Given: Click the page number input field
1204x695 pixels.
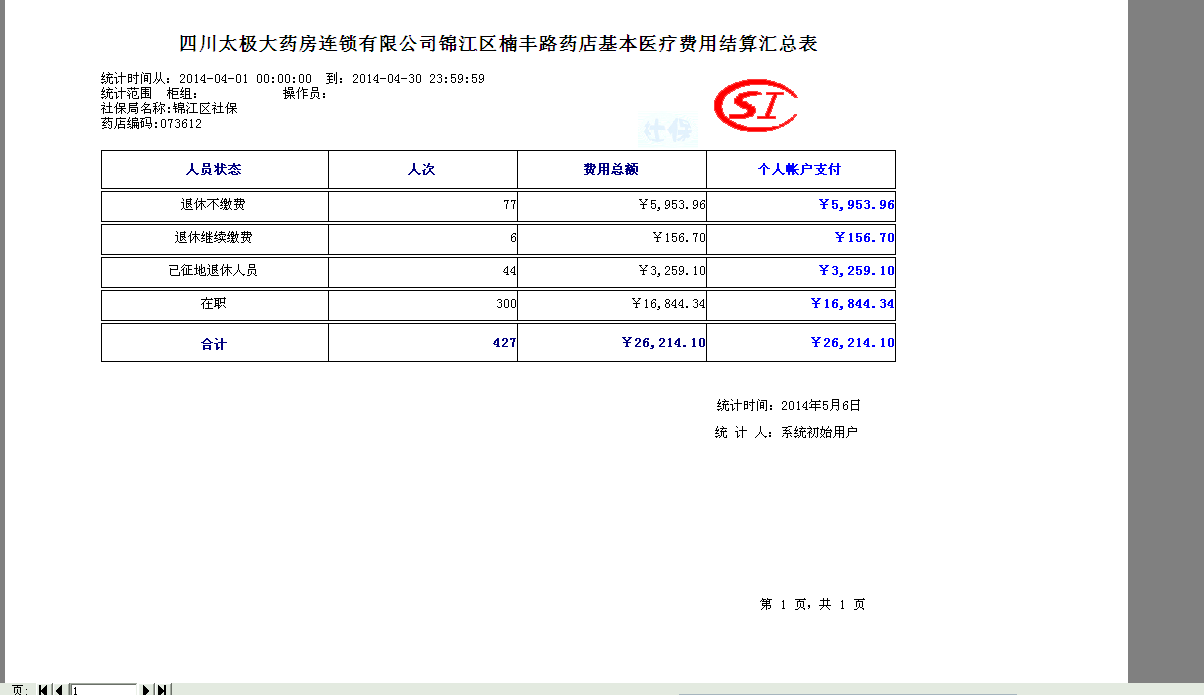Looking at the screenshot, I should [103, 690].
